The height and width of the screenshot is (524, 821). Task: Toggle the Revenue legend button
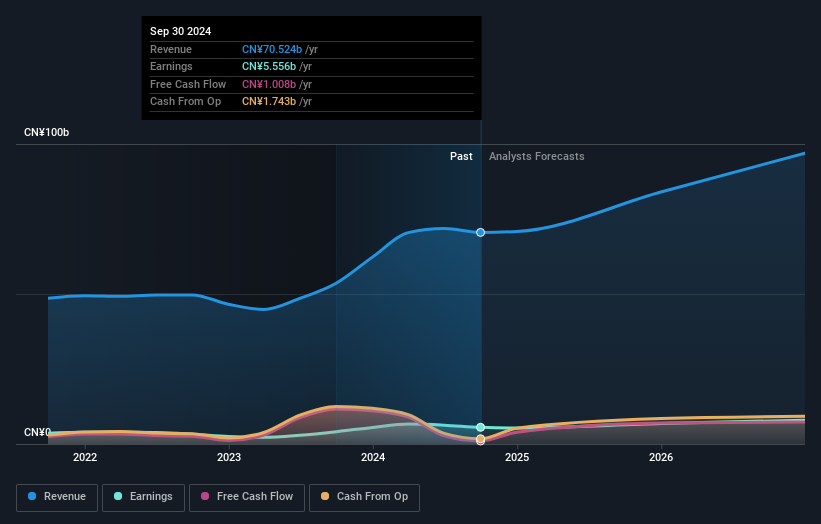coord(57,497)
